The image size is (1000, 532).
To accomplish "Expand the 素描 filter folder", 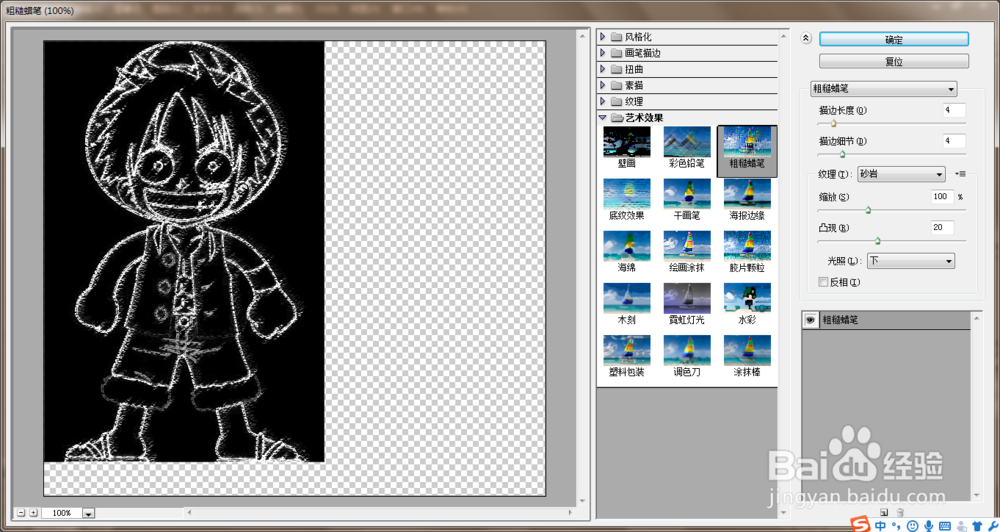I will 603,85.
